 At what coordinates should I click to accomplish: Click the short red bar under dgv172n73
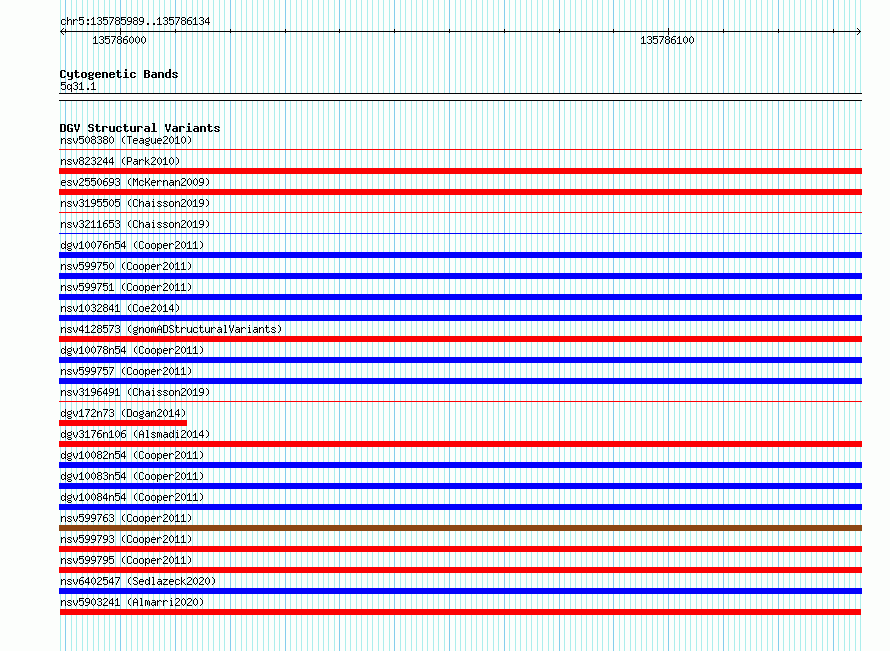click(123, 423)
